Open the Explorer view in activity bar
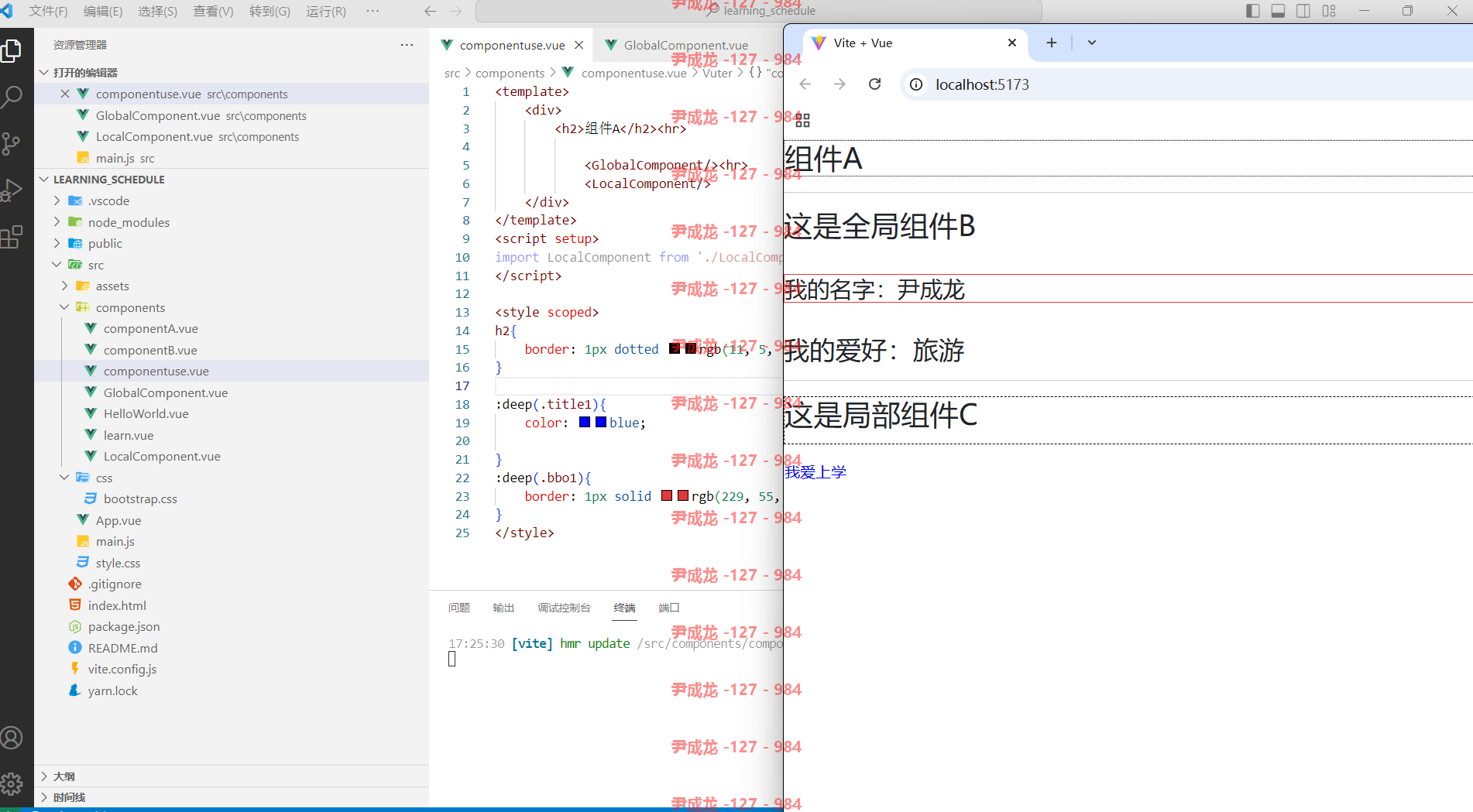1473x812 pixels. (x=12, y=51)
